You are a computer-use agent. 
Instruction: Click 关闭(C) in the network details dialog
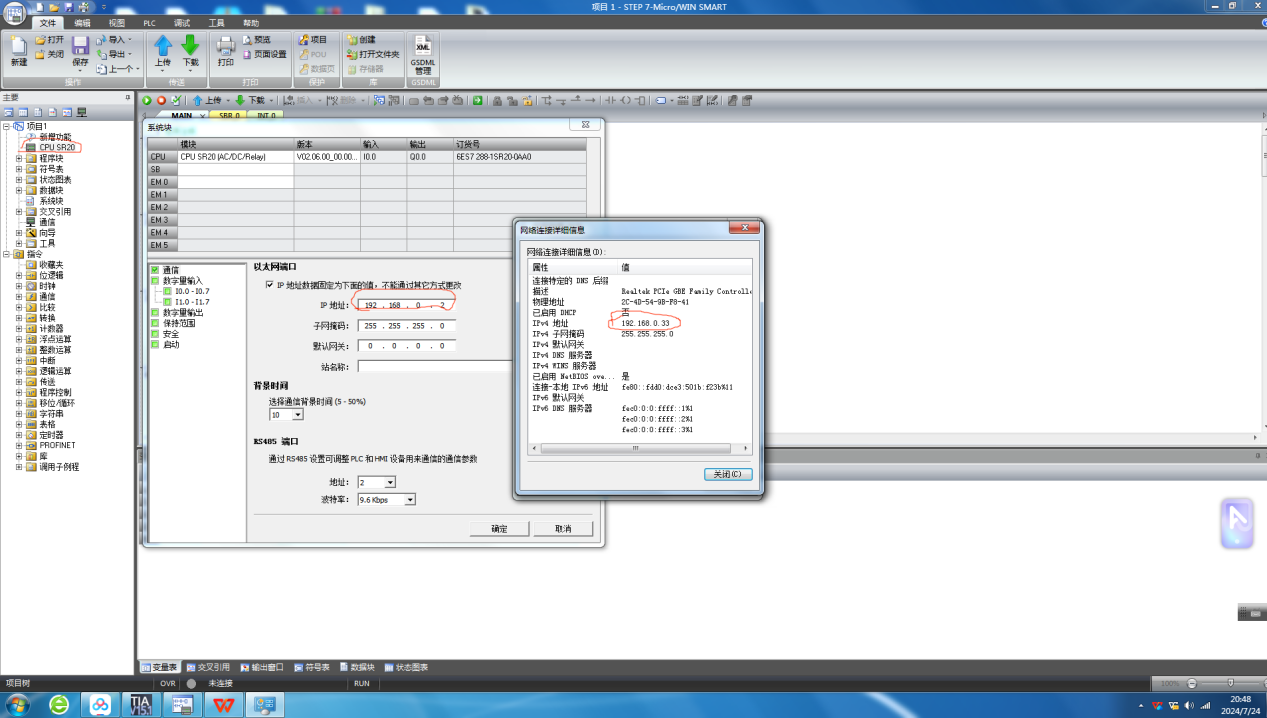tap(728, 474)
